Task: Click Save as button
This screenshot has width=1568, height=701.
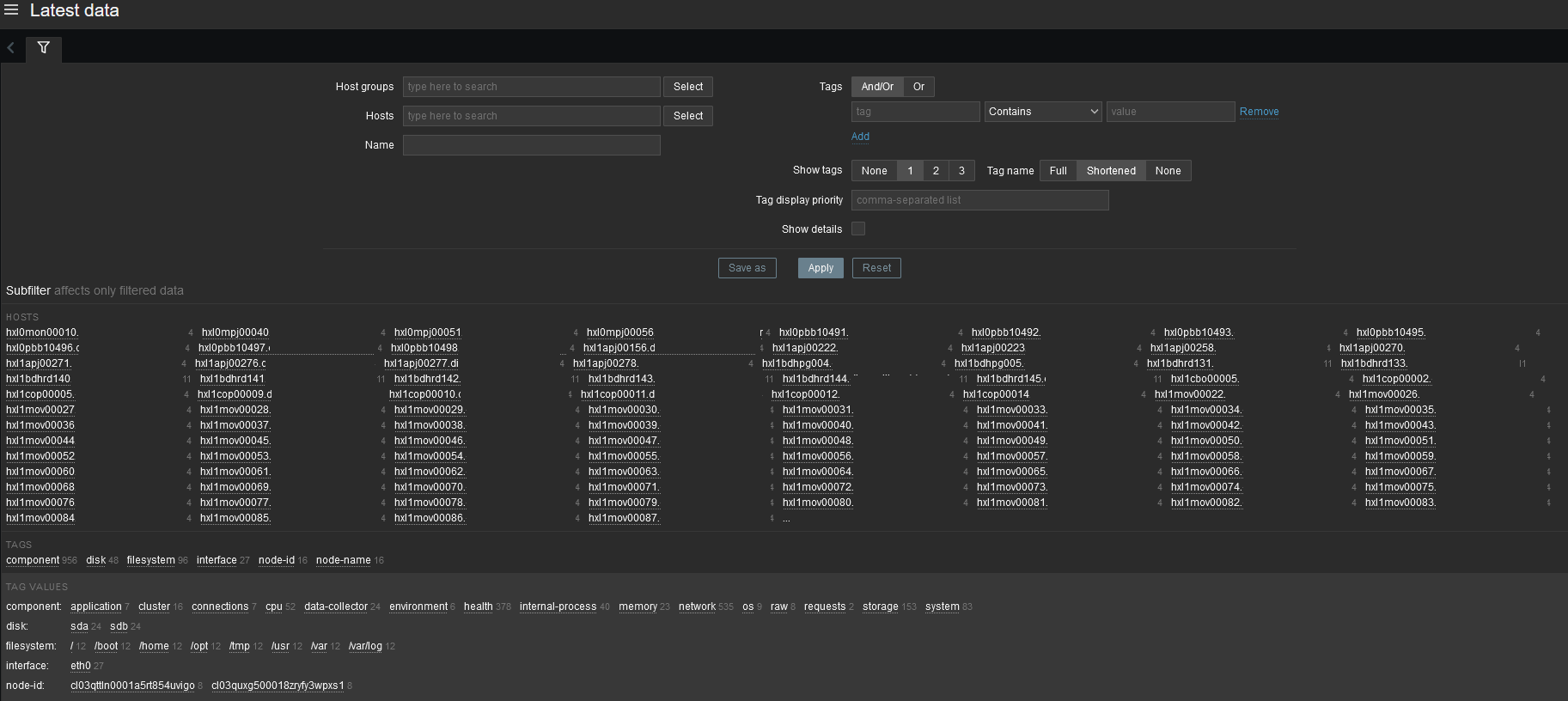Action: point(747,268)
